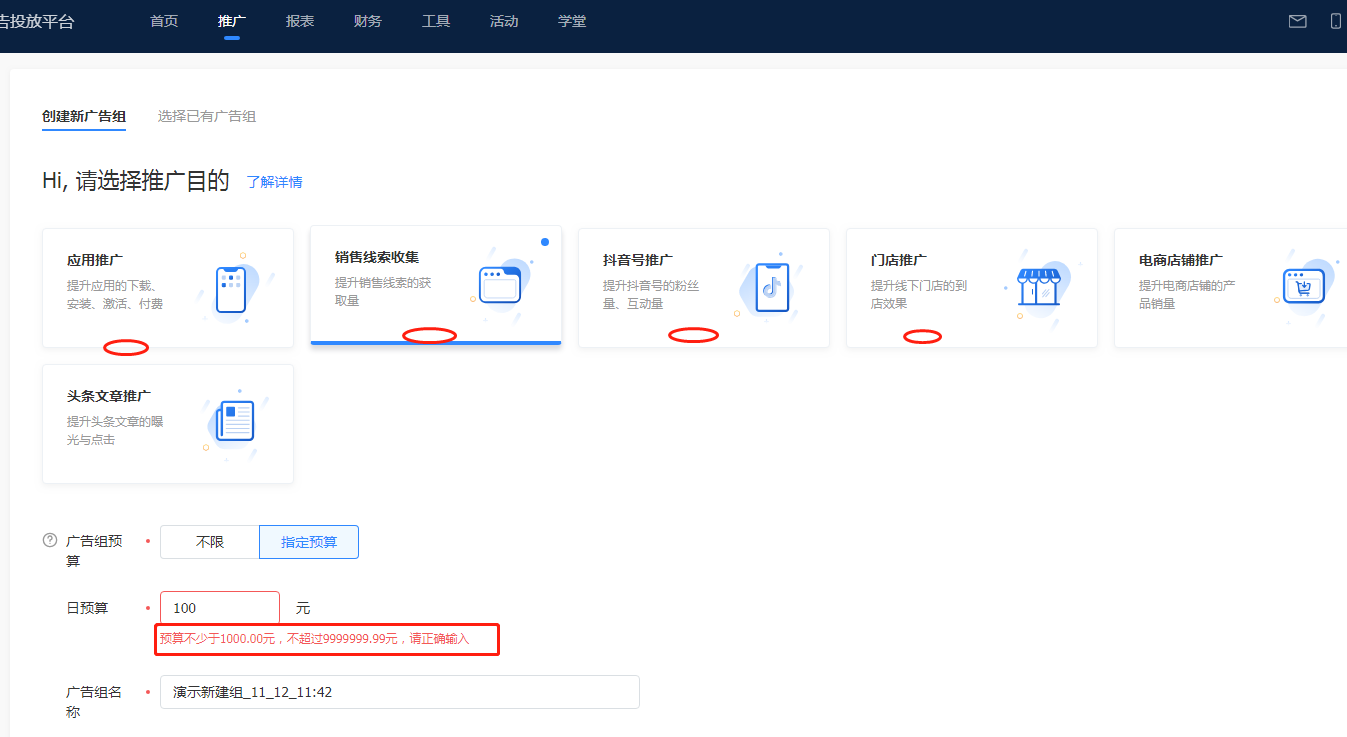Viewport: 1347px width, 737px height.
Task: Click the 电商店铺推广 shopping cart icon
Action: (x=1304, y=286)
